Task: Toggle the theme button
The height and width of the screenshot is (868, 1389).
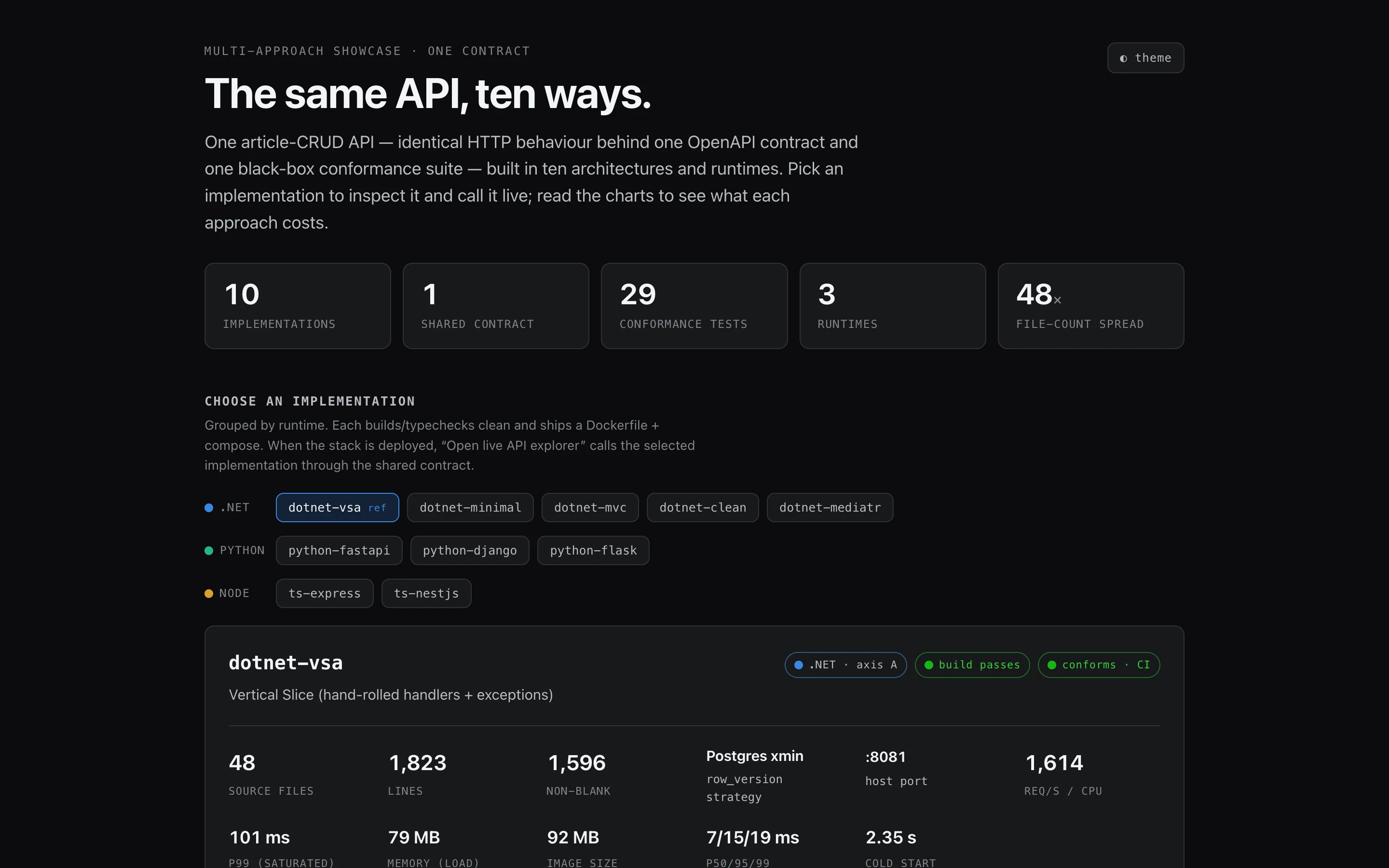Action: [1145, 58]
